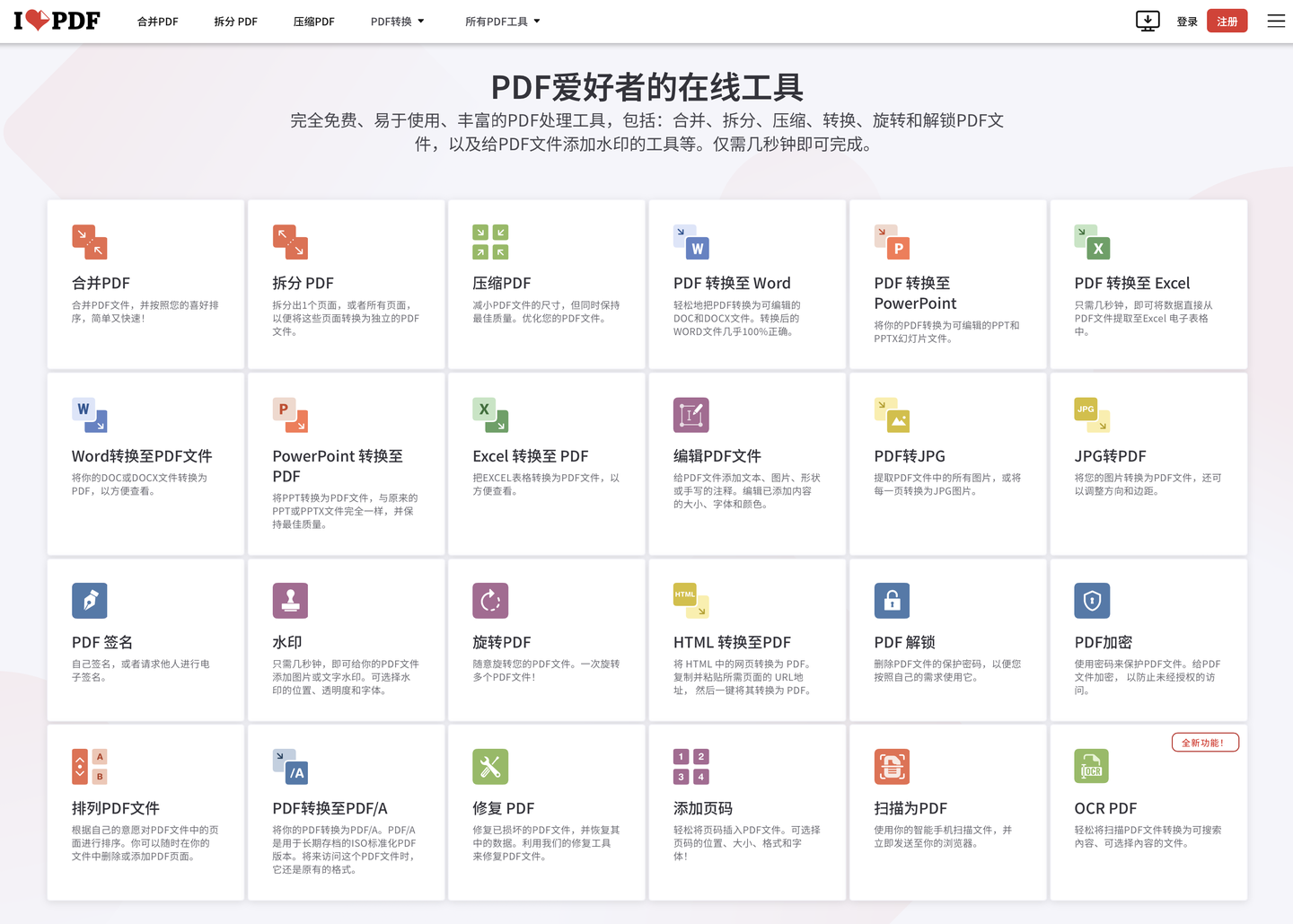Click the PDF转换至PDF/A icon
Viewport: 1293px width, 924px height.
tap(290, 767)
